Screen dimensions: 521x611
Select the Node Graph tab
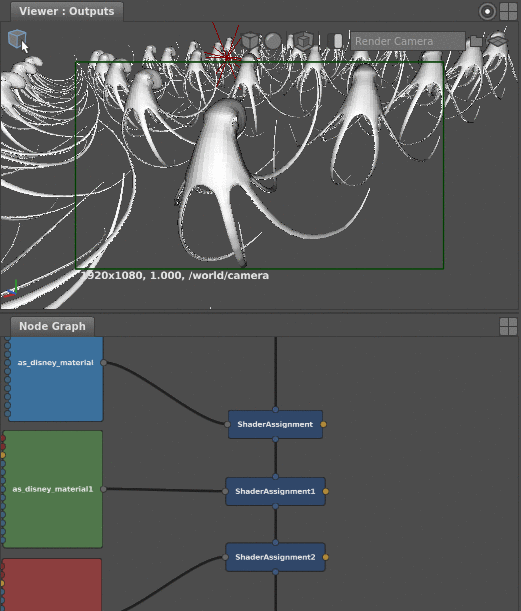point(52,326)
